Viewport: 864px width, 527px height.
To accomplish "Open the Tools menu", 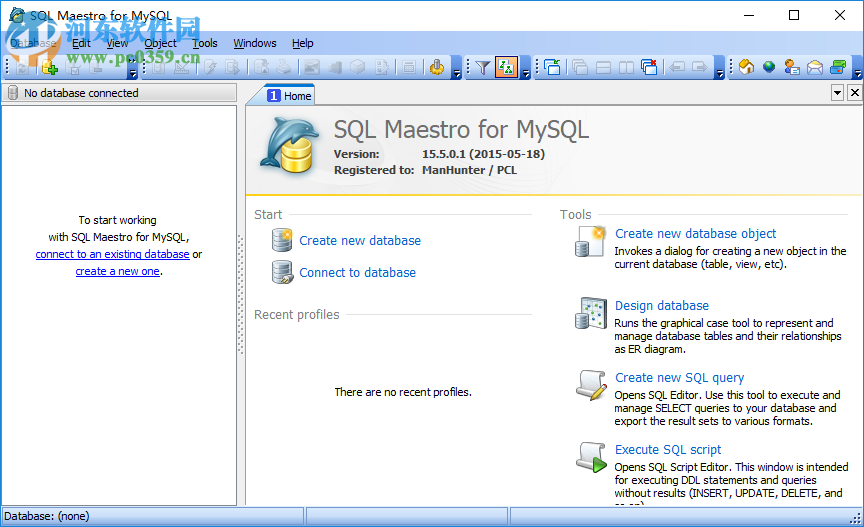I will click(x=204, y=43).
